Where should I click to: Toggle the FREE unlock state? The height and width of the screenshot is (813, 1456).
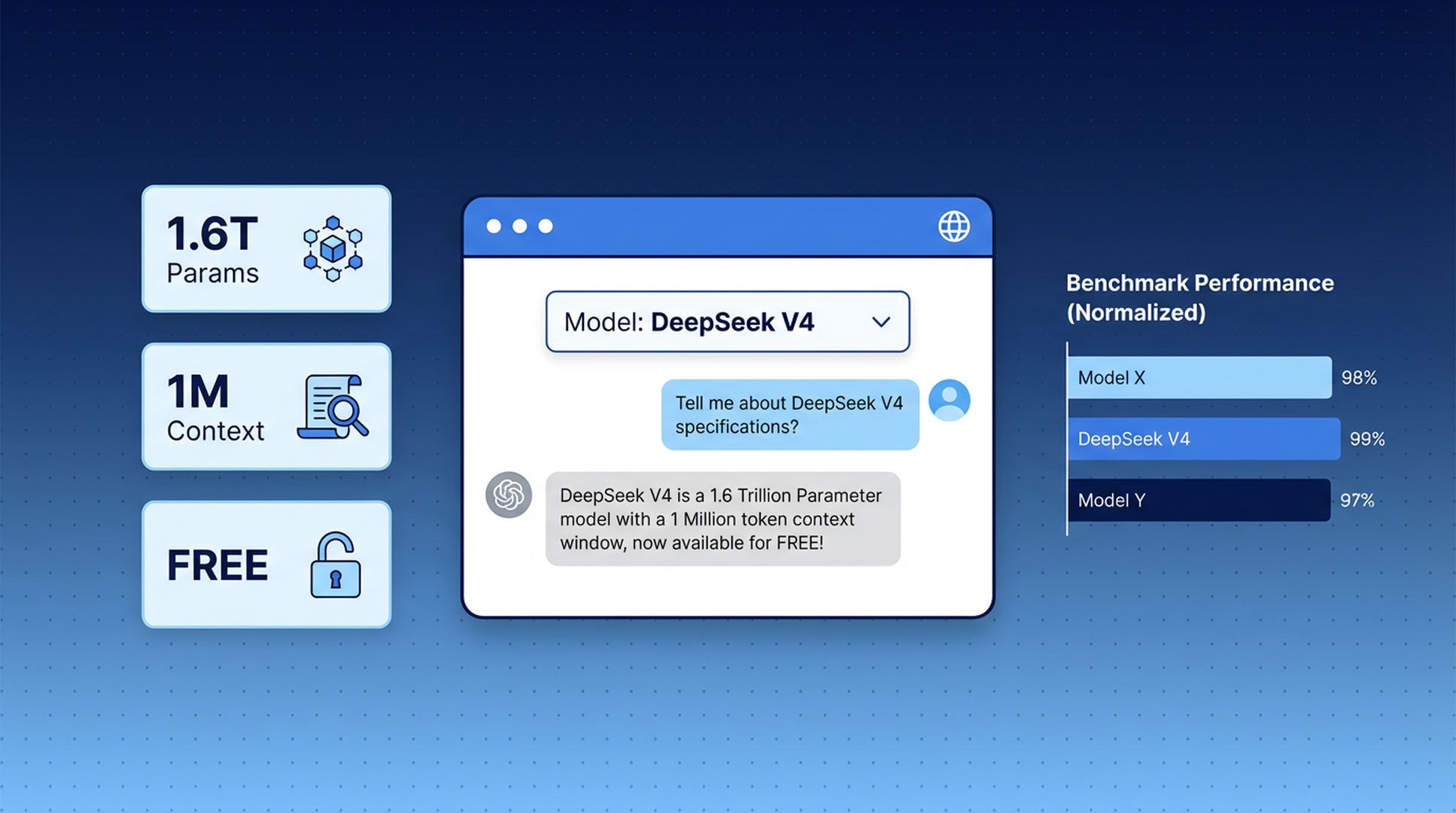(x=266, y=564)
